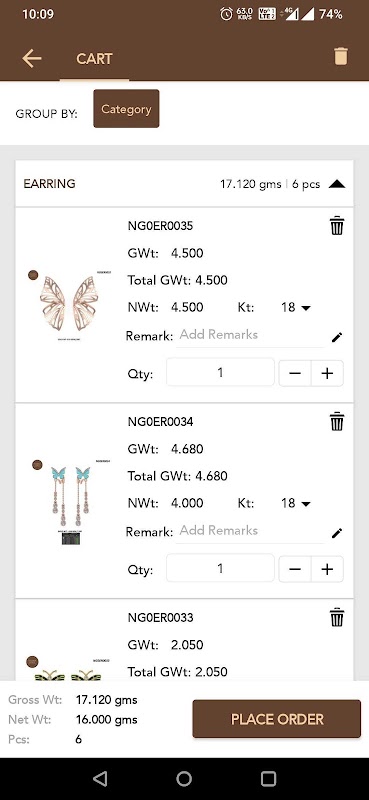Increase quantity of NG0ER0035
Viewport: 369px width, 800px height.
[x=327, y=373]
